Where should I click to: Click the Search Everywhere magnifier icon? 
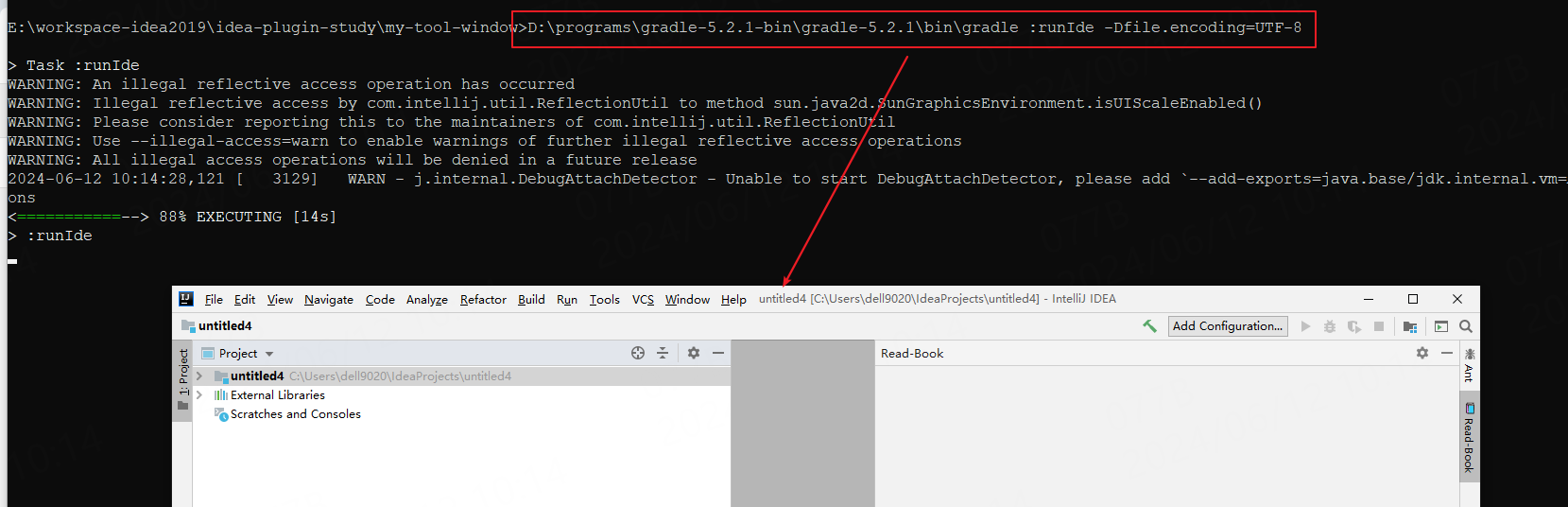coord(1466,326)
